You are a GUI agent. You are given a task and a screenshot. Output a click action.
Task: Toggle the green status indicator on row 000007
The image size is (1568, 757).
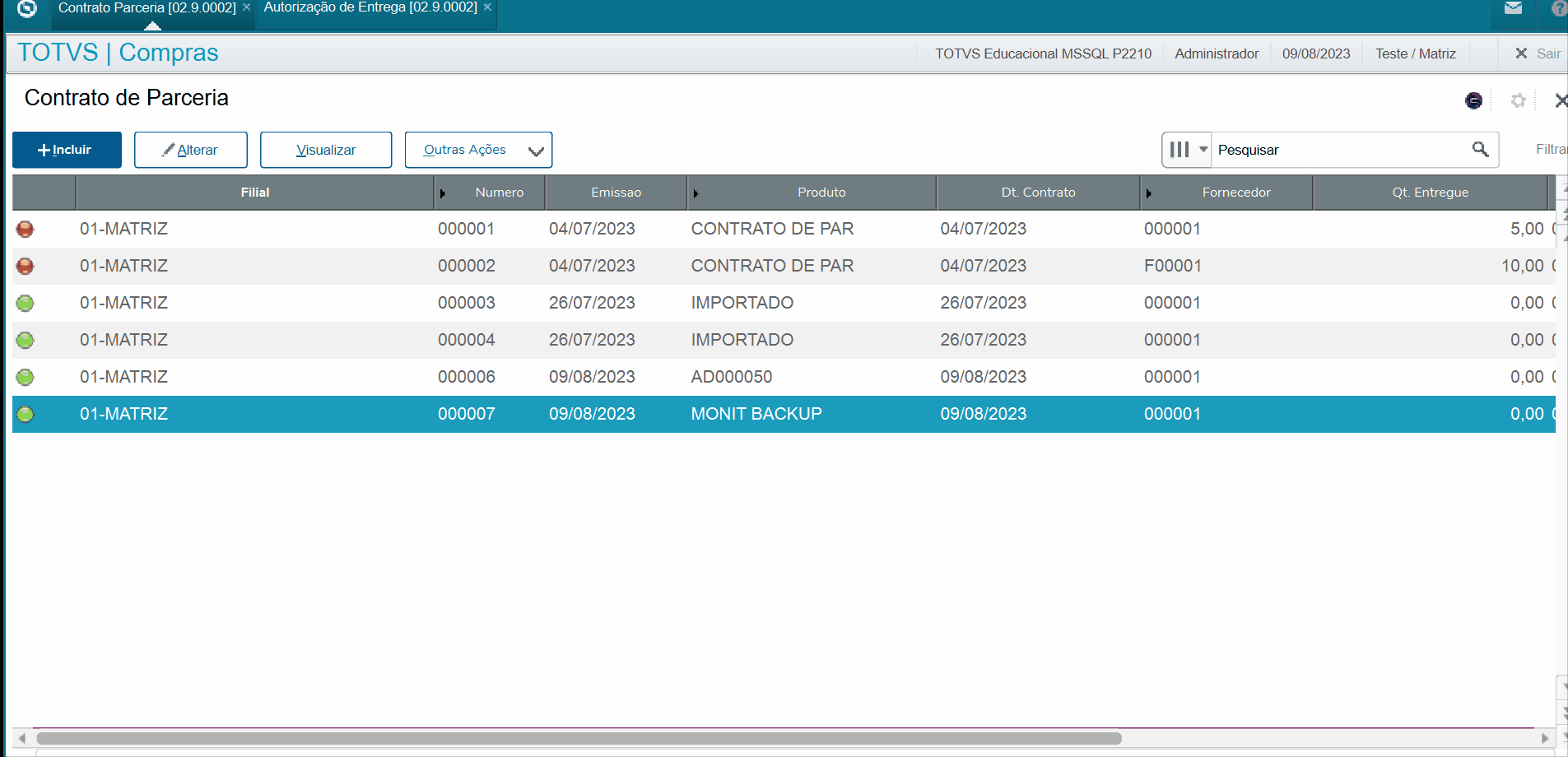[25, 414]
